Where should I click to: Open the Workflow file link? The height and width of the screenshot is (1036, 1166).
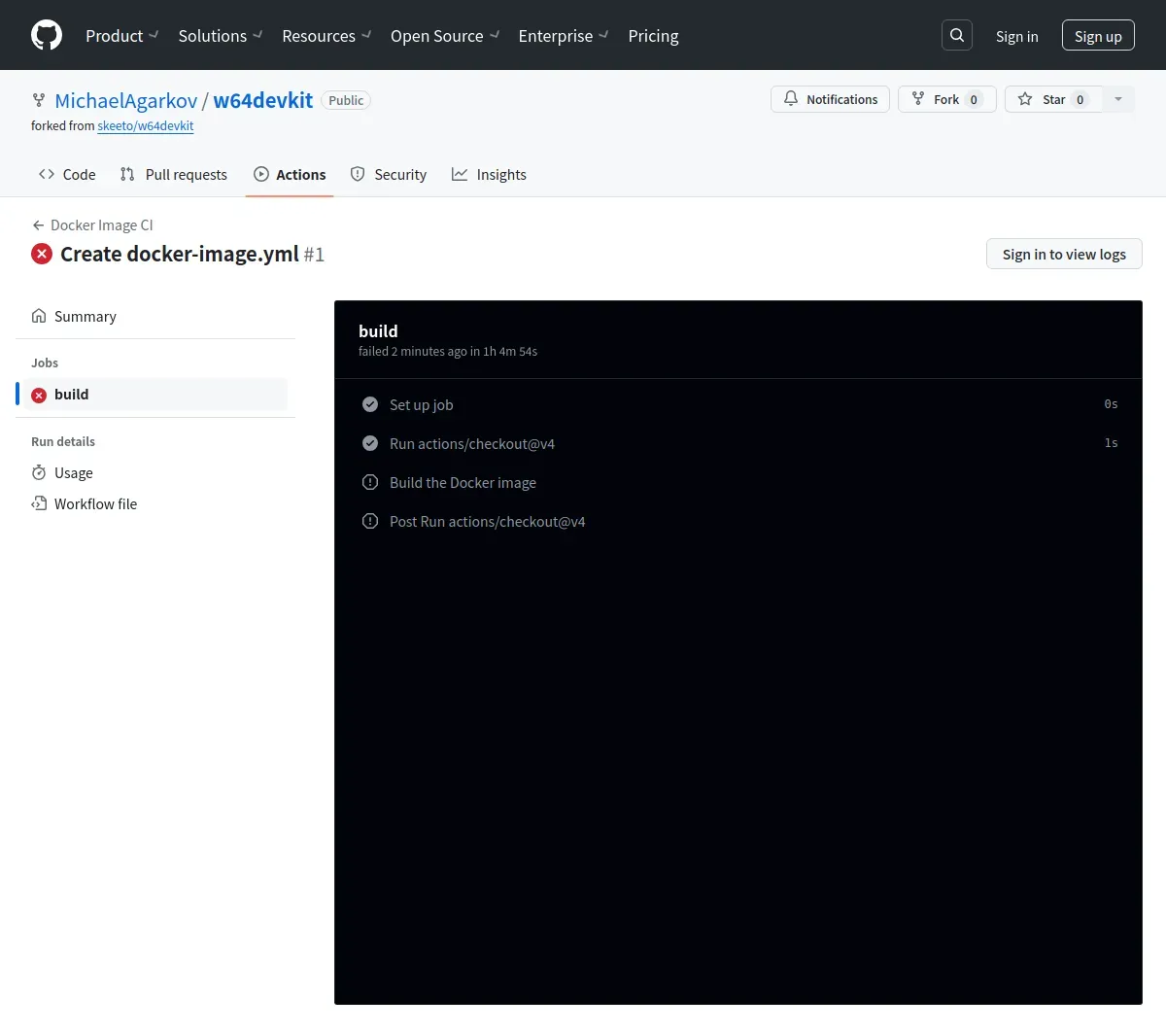click(155, 503)
